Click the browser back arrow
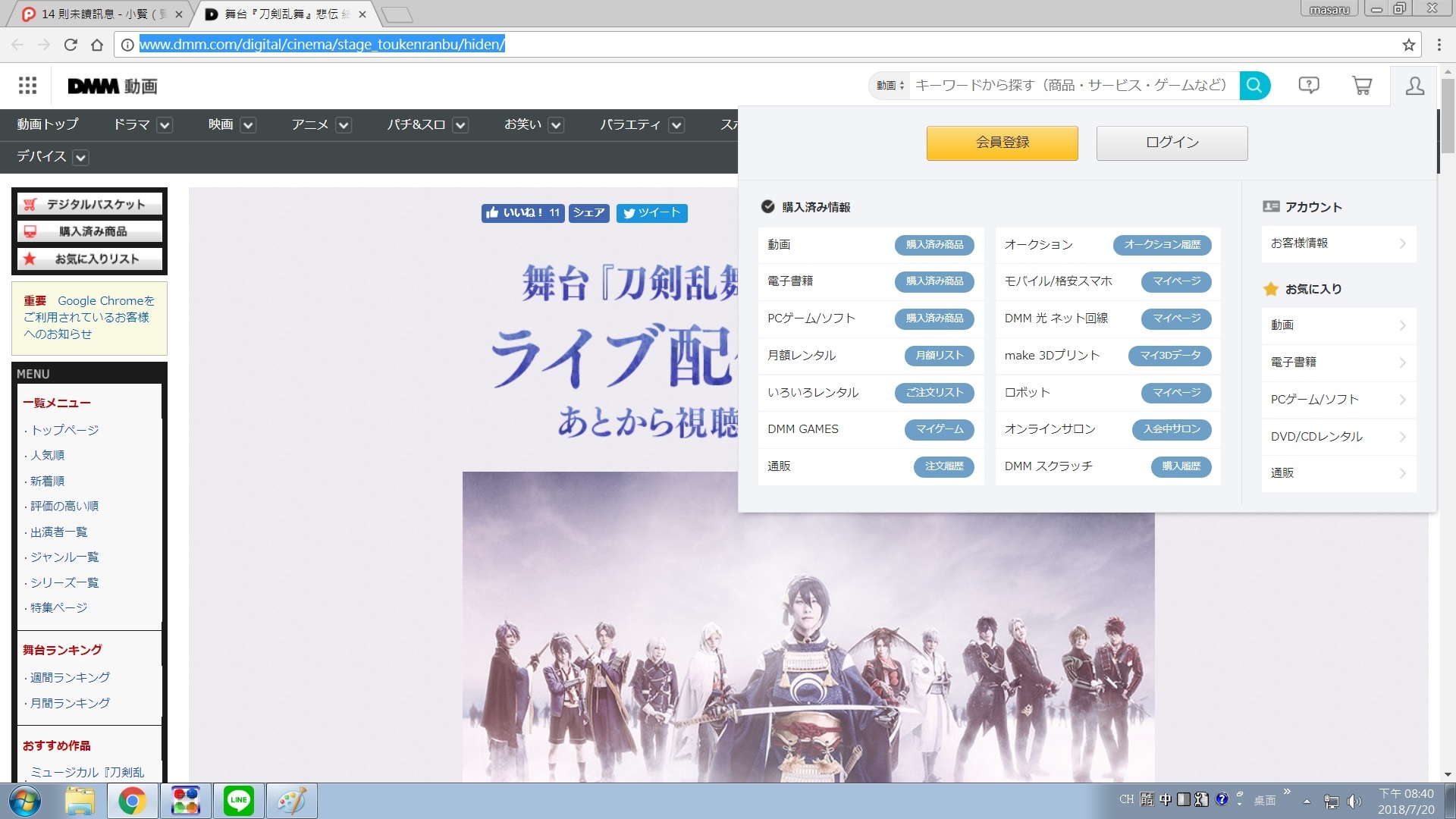This screenshot has width=1456, height=819. (x=17, y=45)
